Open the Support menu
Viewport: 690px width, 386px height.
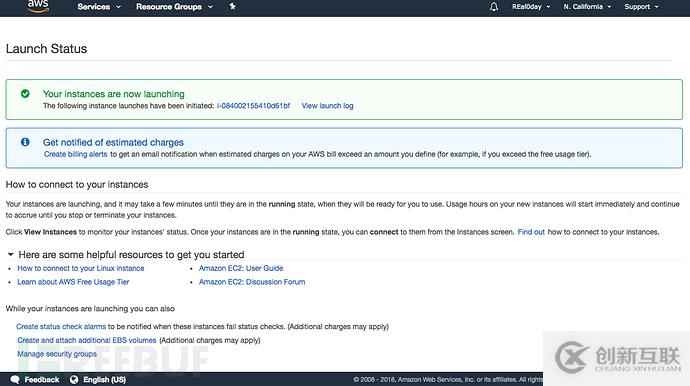pyautogui.click(x=642, y=7)
